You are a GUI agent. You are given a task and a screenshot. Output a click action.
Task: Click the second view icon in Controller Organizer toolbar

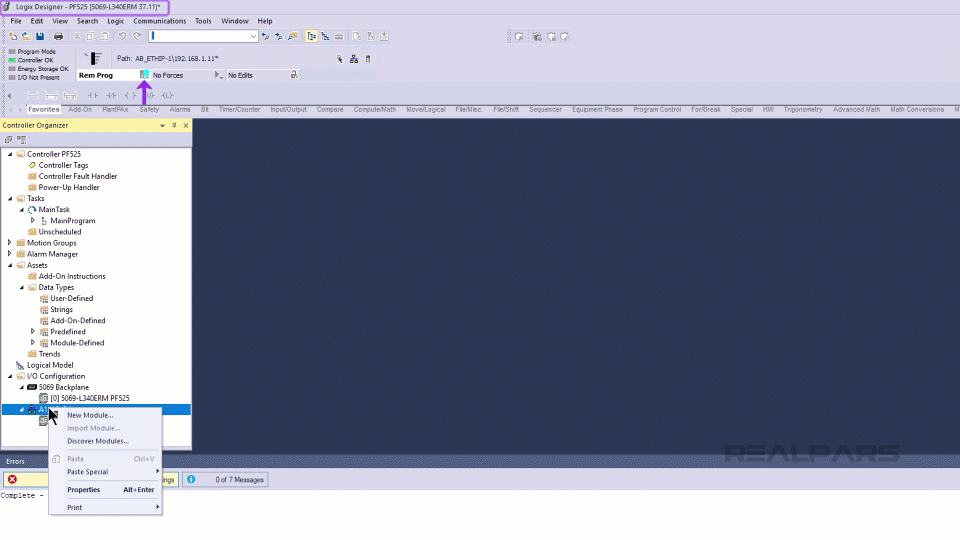pos(21,140)
